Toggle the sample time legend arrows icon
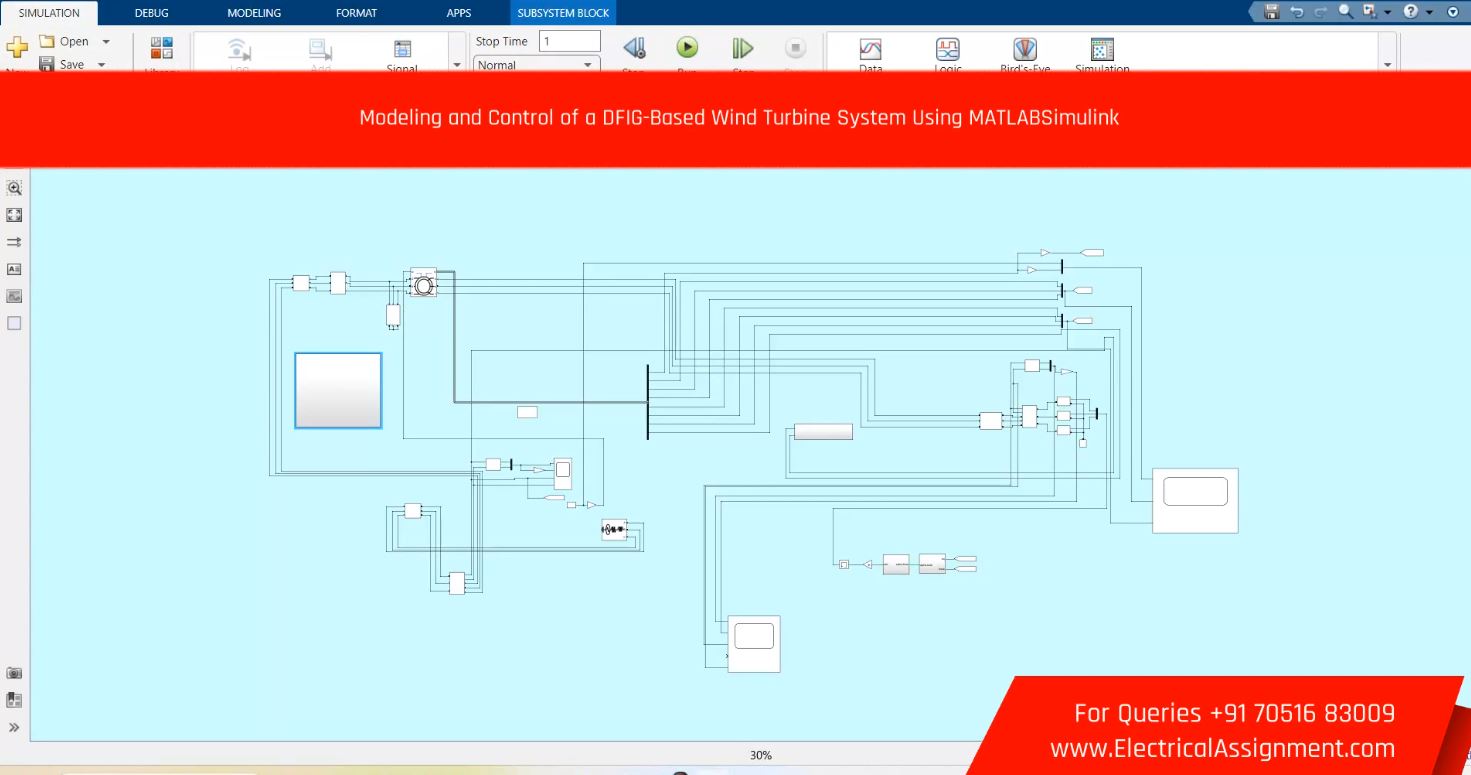1471x775 pixels. tap(14, 242)
